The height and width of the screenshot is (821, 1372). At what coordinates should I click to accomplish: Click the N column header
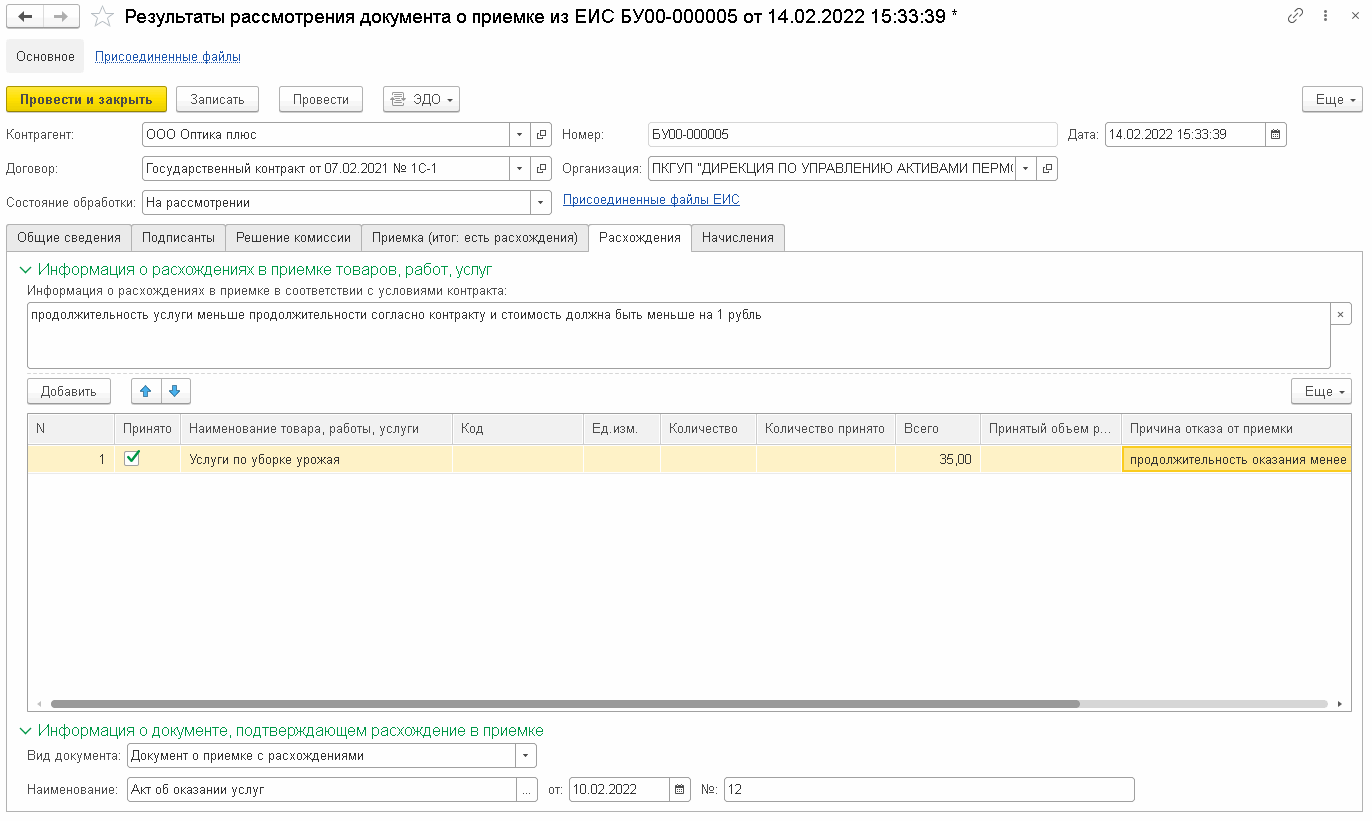(x=70, y=428)
